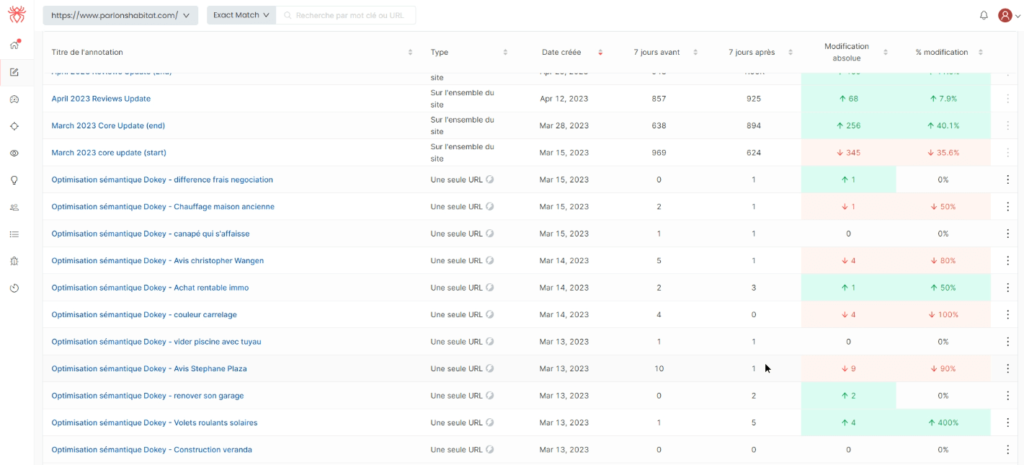The image size is (1024, 465).
Task: Open April 2023 Reviews Update annotation
Action: click(101, 99)
